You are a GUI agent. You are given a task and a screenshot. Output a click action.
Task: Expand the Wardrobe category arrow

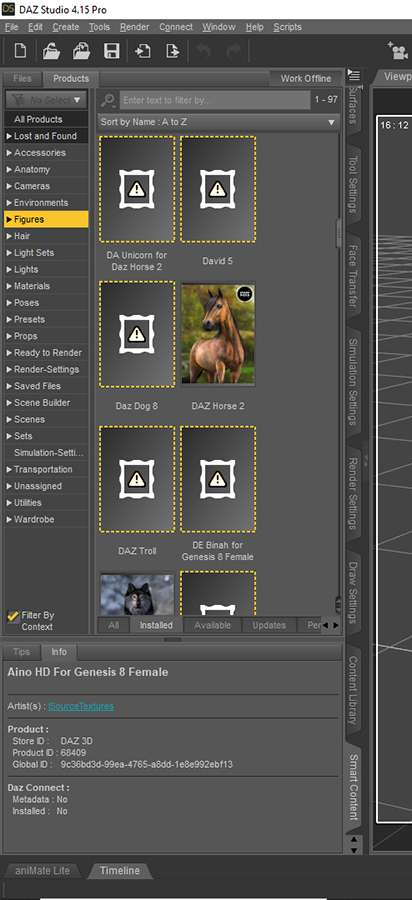click(9, 519)
